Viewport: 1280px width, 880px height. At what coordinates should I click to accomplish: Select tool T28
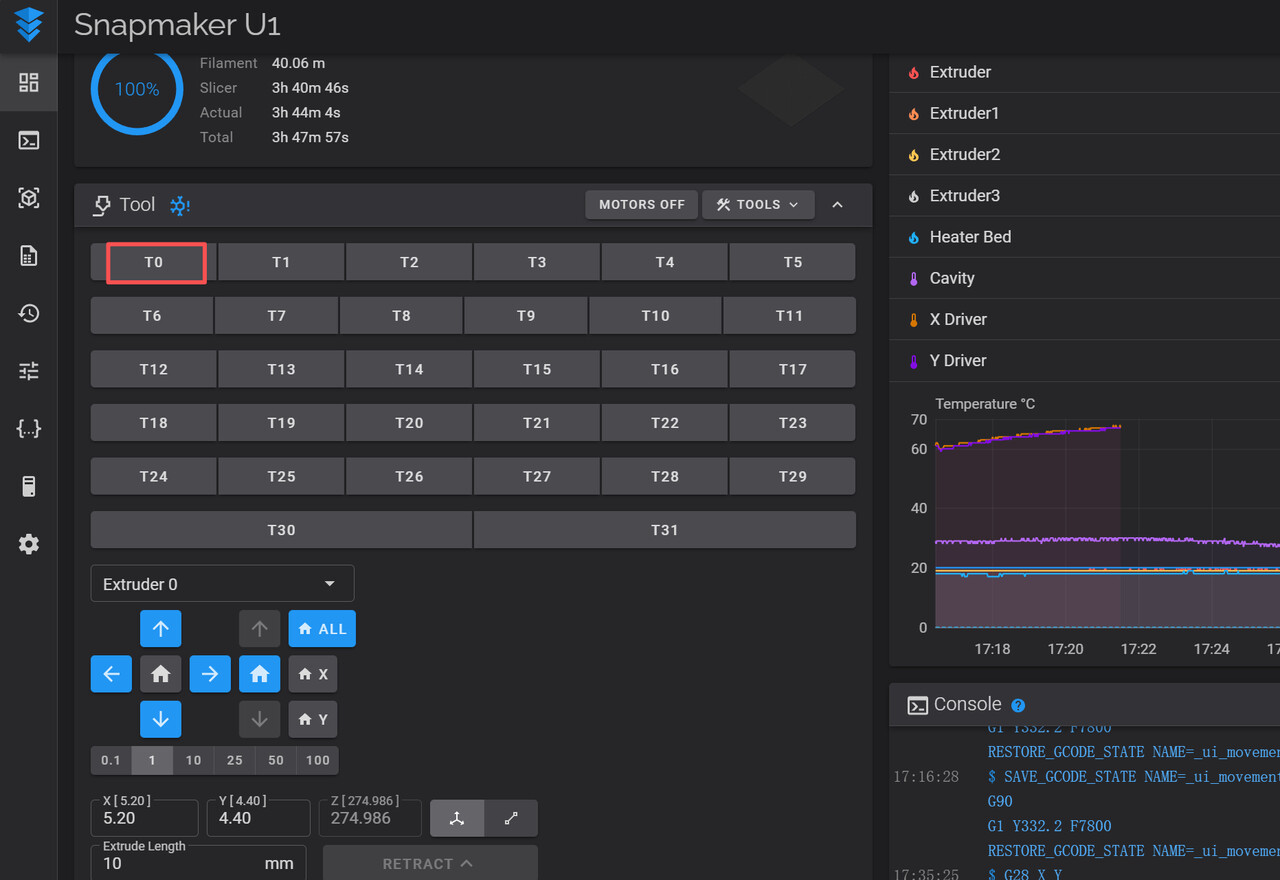tap(665, 476)
